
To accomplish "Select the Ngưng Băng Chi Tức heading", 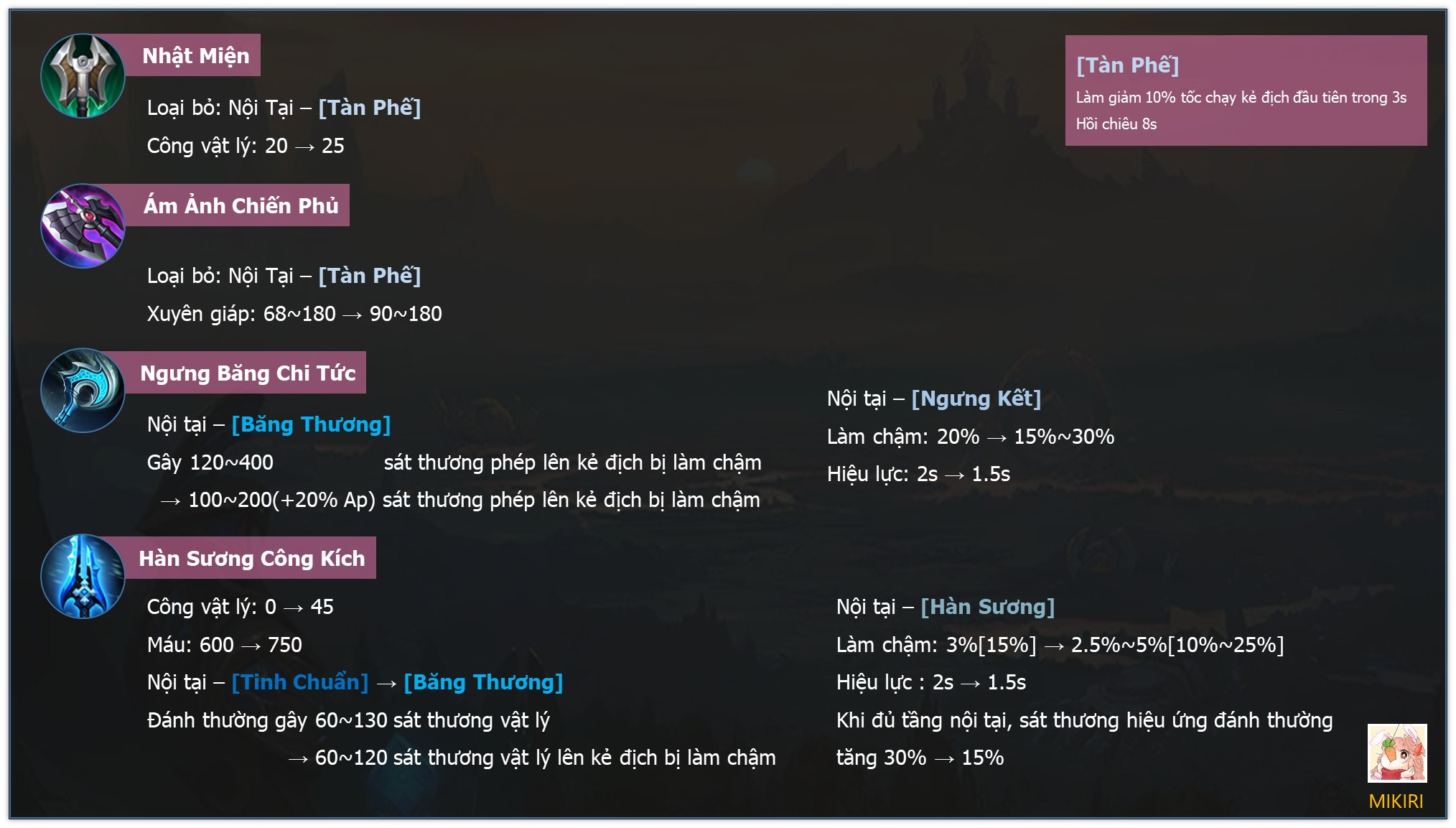I will click(248, 373).
